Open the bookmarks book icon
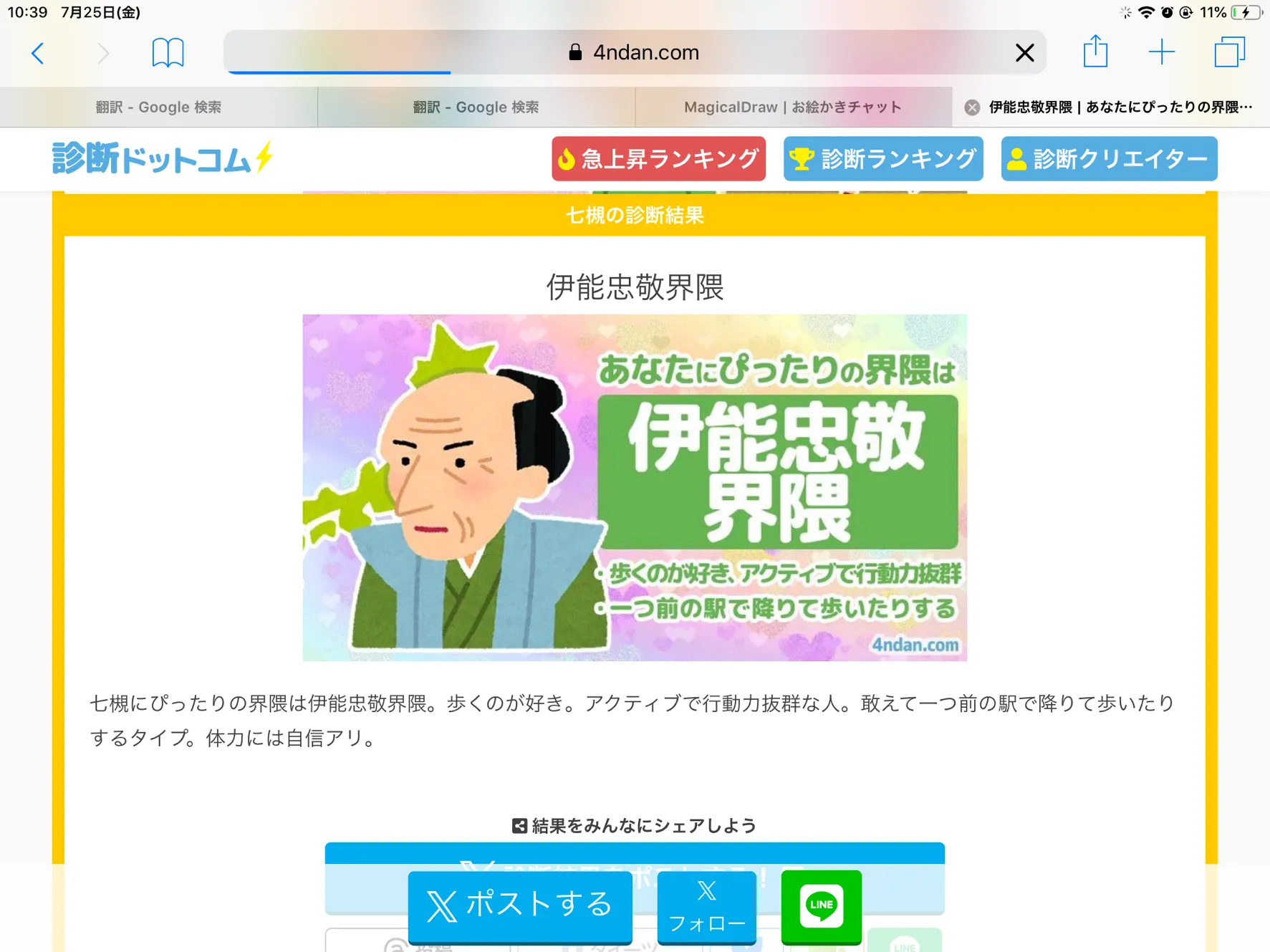 [168, 52]
